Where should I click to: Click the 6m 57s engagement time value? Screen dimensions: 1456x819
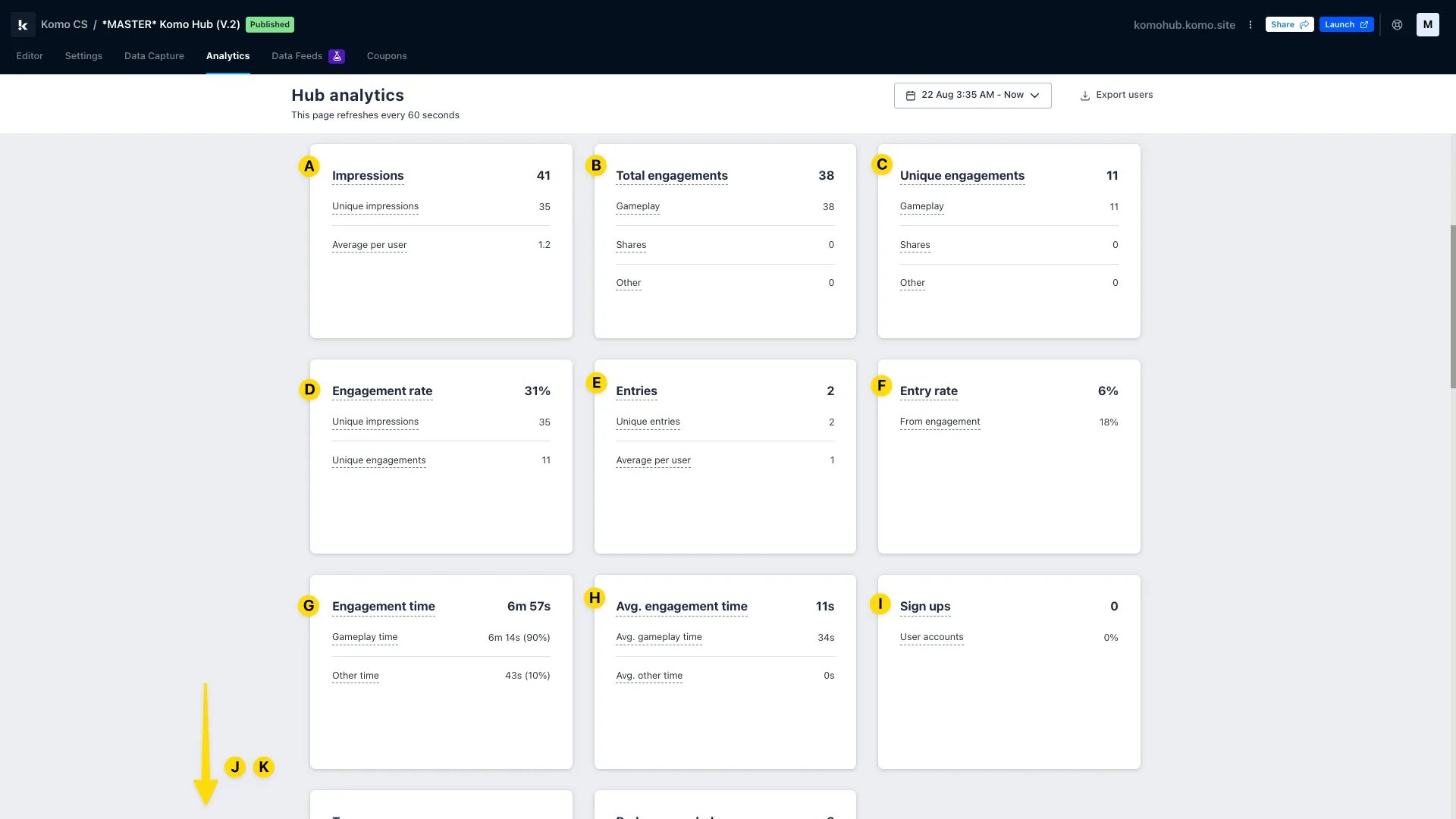[x=529, y=607]
